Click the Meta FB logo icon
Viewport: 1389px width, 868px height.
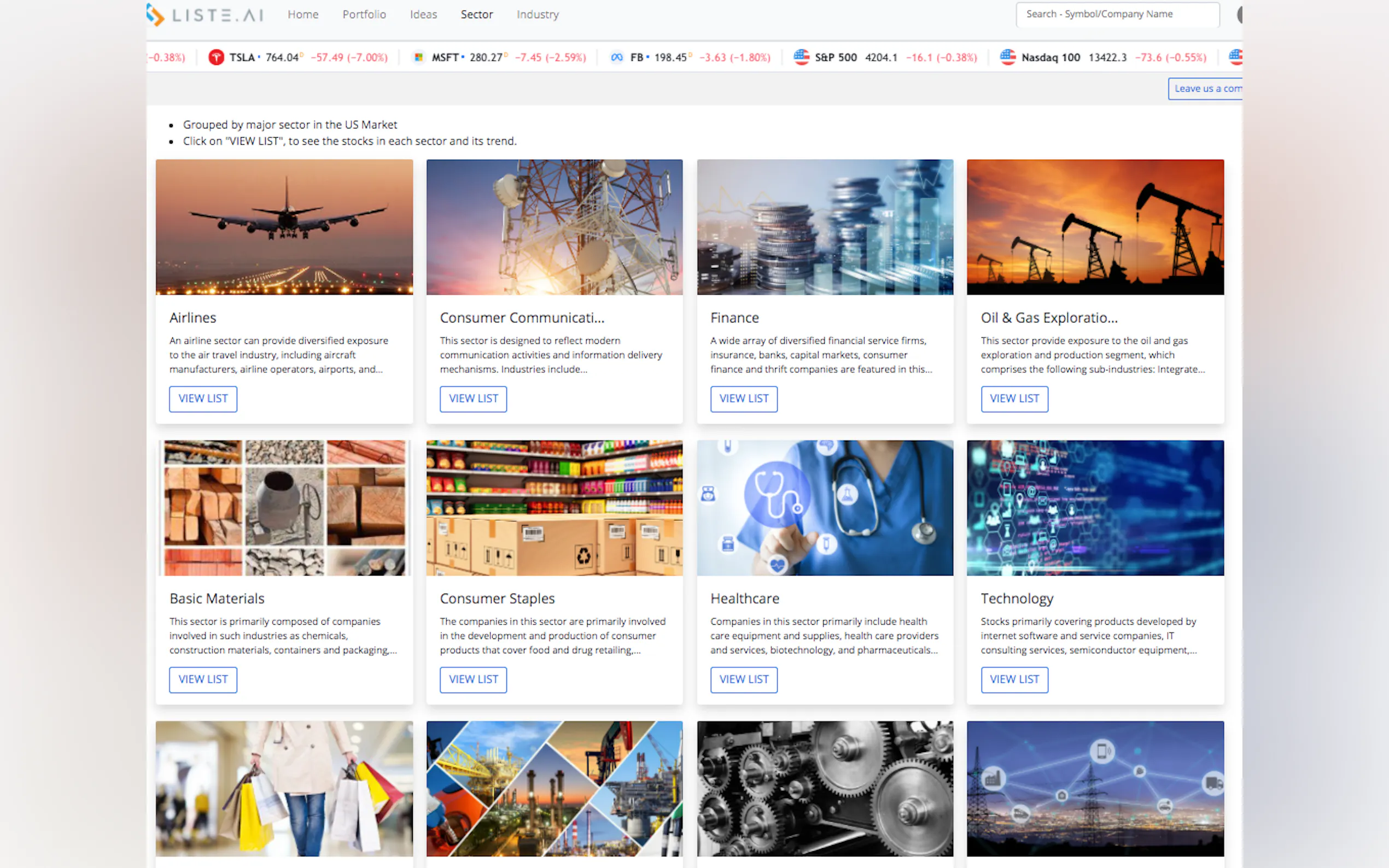pos(617,57)
